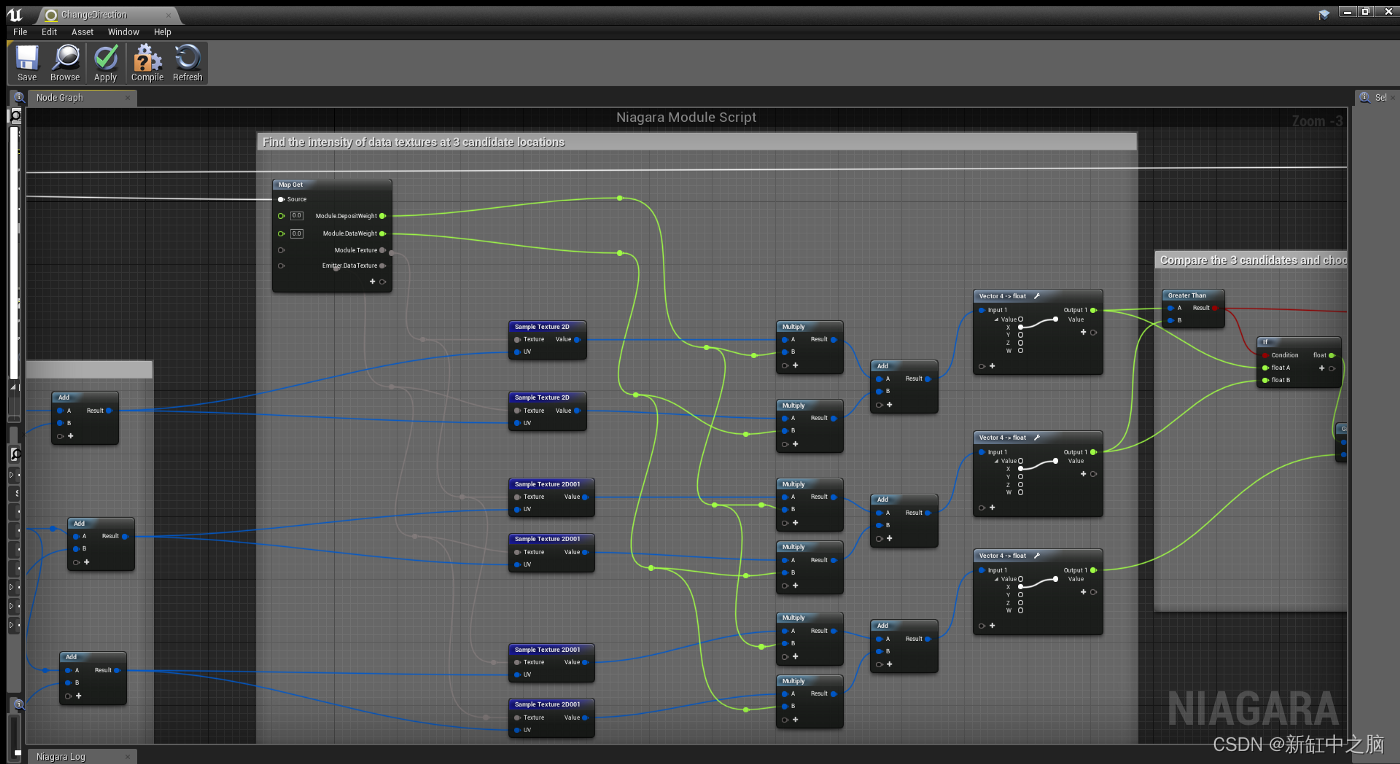The image size is (1400, 764).
Task: Click Module.DepositWeight output pin
Action: [382, 216]
